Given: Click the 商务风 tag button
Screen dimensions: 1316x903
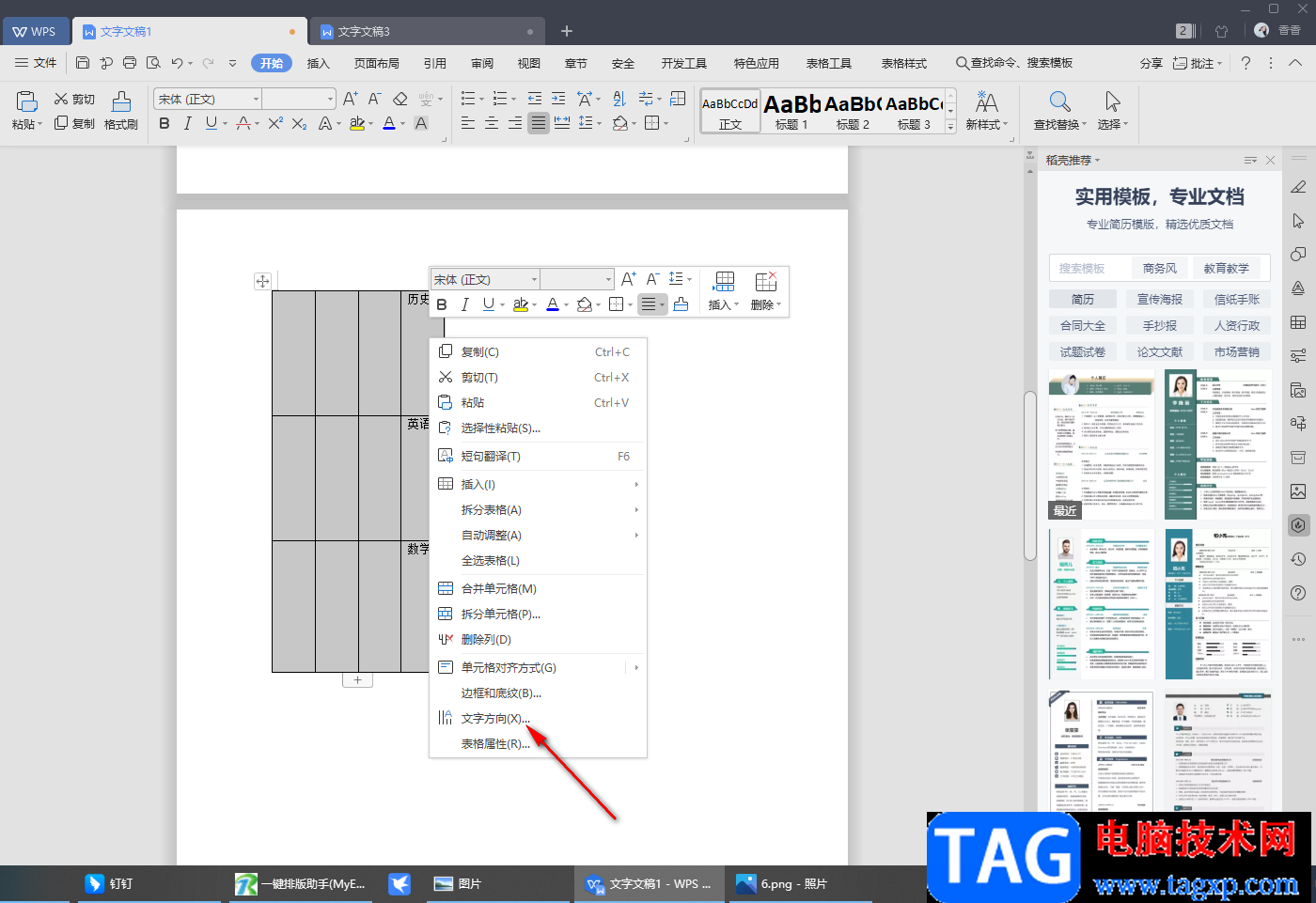Looking at the screenshot, I should click(1160, 268).
